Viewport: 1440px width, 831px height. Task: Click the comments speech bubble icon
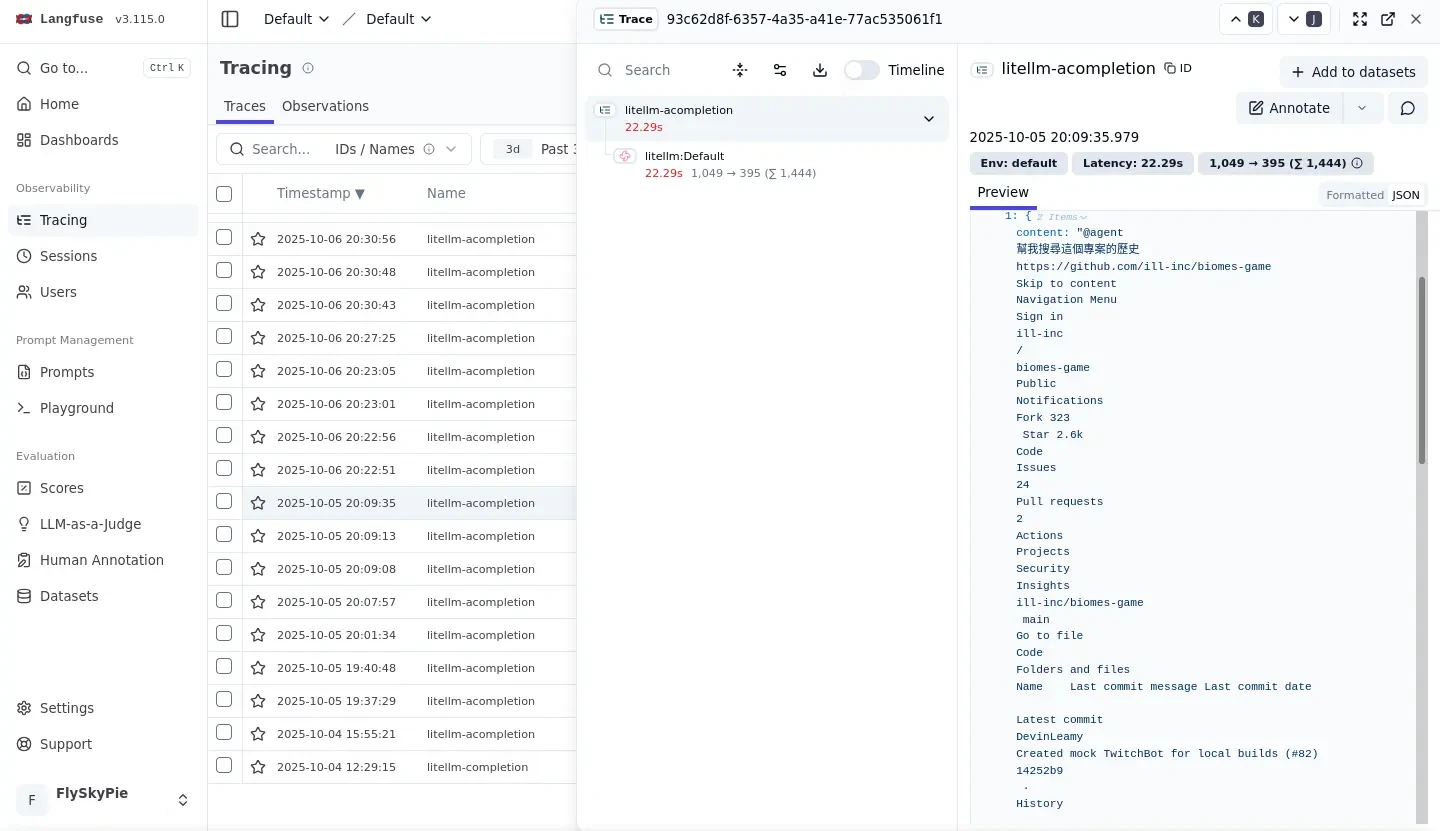pyautogui.click(x=1407, y=108)
